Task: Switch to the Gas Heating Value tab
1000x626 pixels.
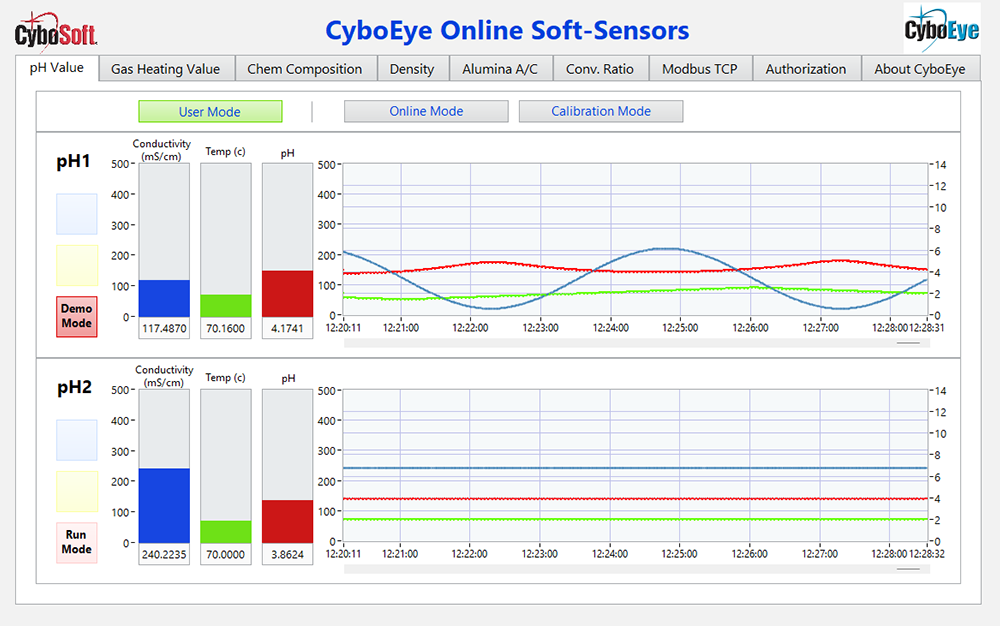Action: click(x=166, y=69)
